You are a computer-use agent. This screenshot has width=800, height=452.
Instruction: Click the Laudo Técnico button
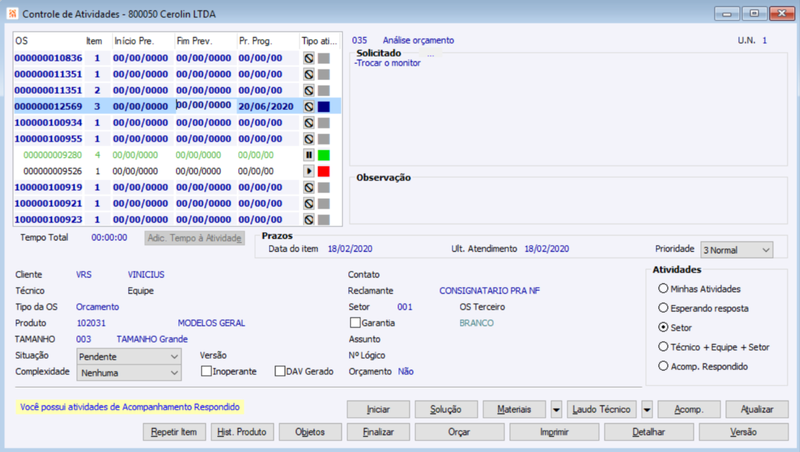click(602, 409)
